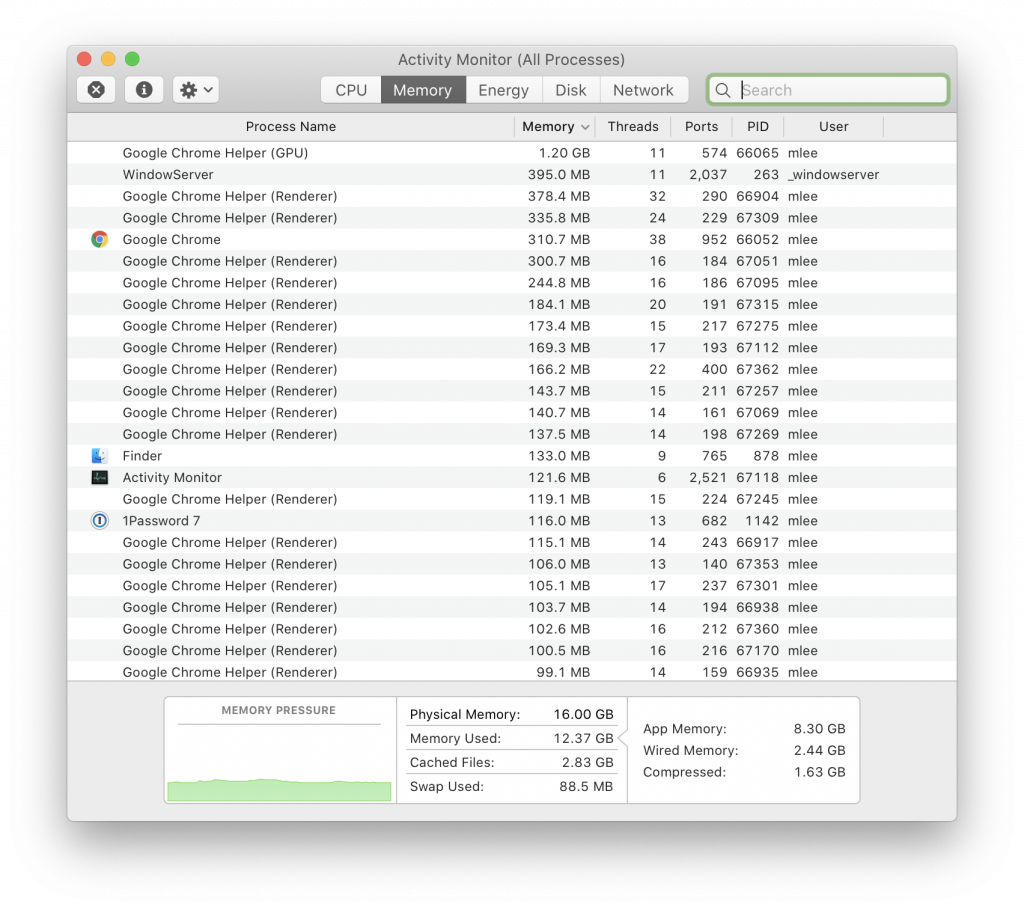Open the Network tab

coord(643,90)
